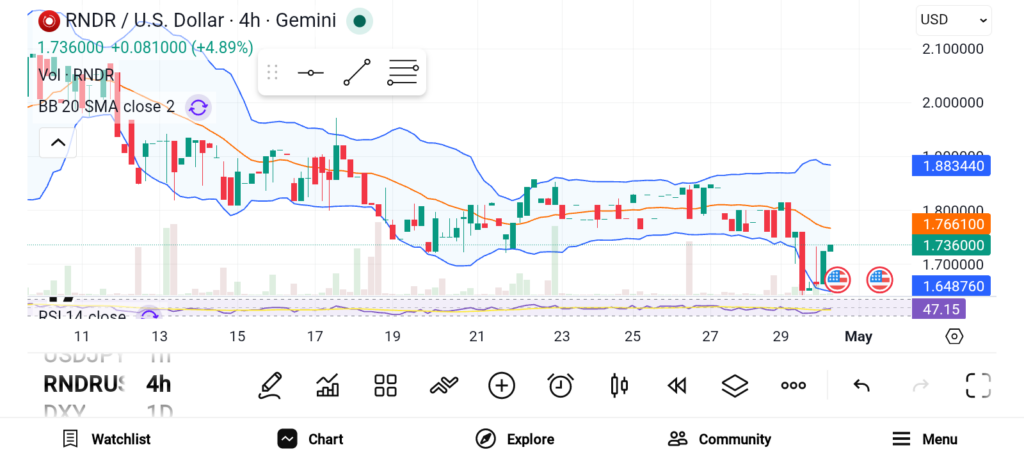Viewport: 1024px width, 461px height.
Task: Click the 2.000000 price axis label
Action: pos(953,103)
